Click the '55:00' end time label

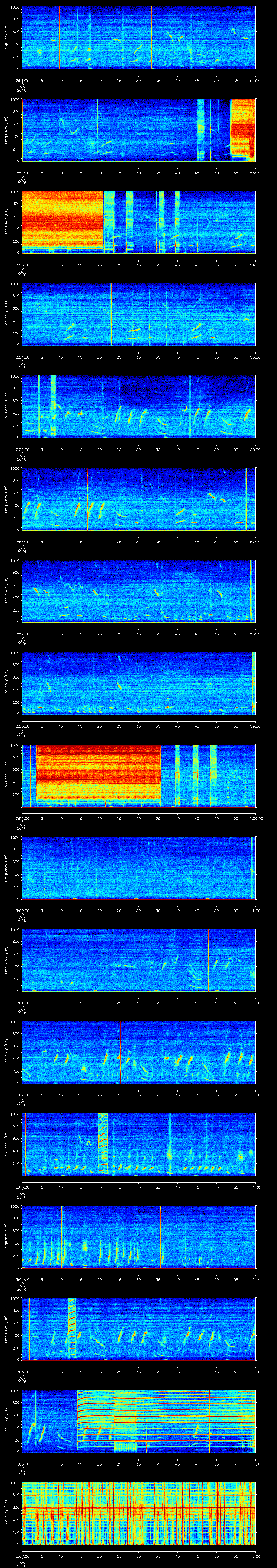point(256,357)
